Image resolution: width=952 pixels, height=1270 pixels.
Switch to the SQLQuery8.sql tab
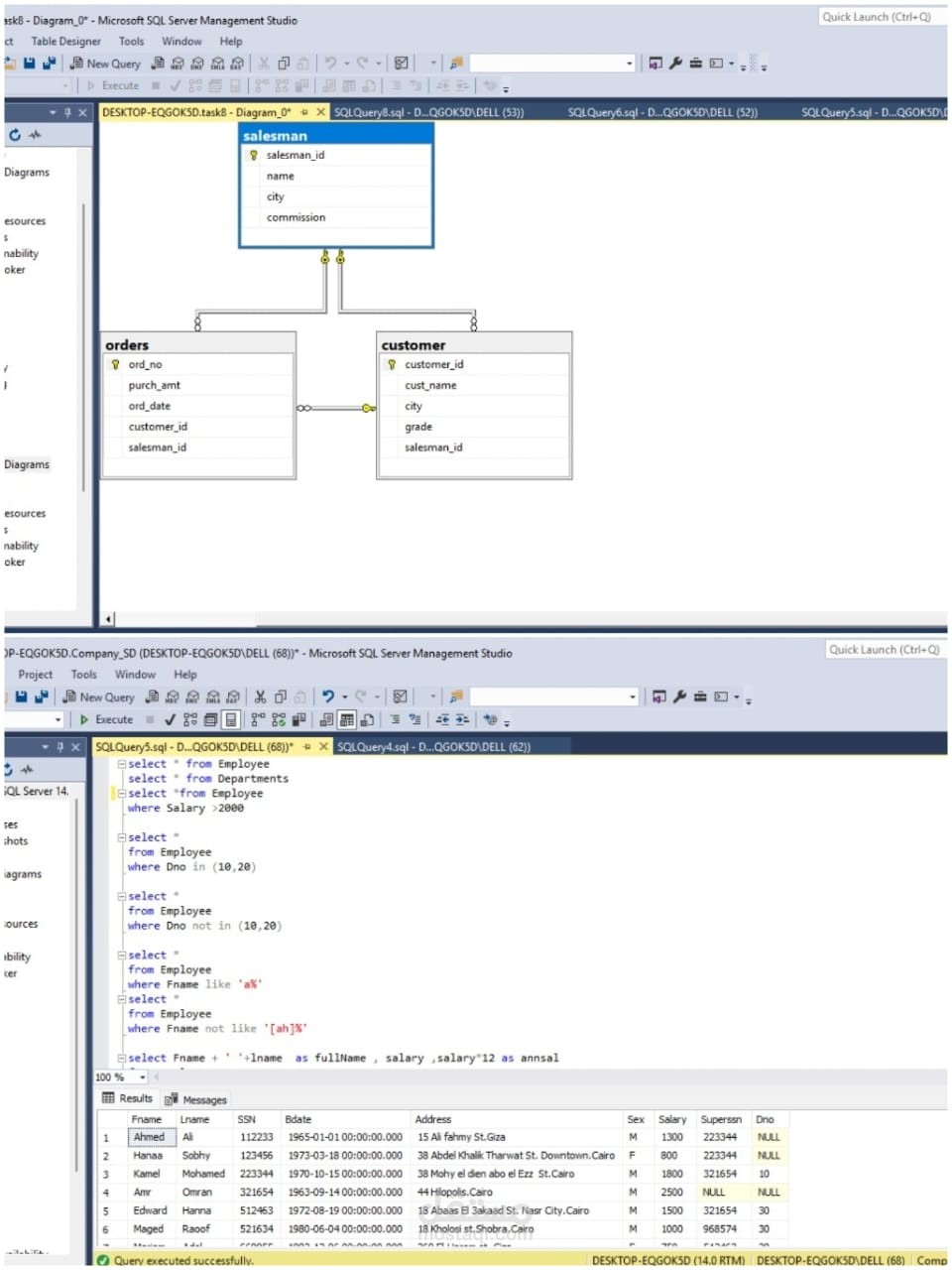pos(428,112)
